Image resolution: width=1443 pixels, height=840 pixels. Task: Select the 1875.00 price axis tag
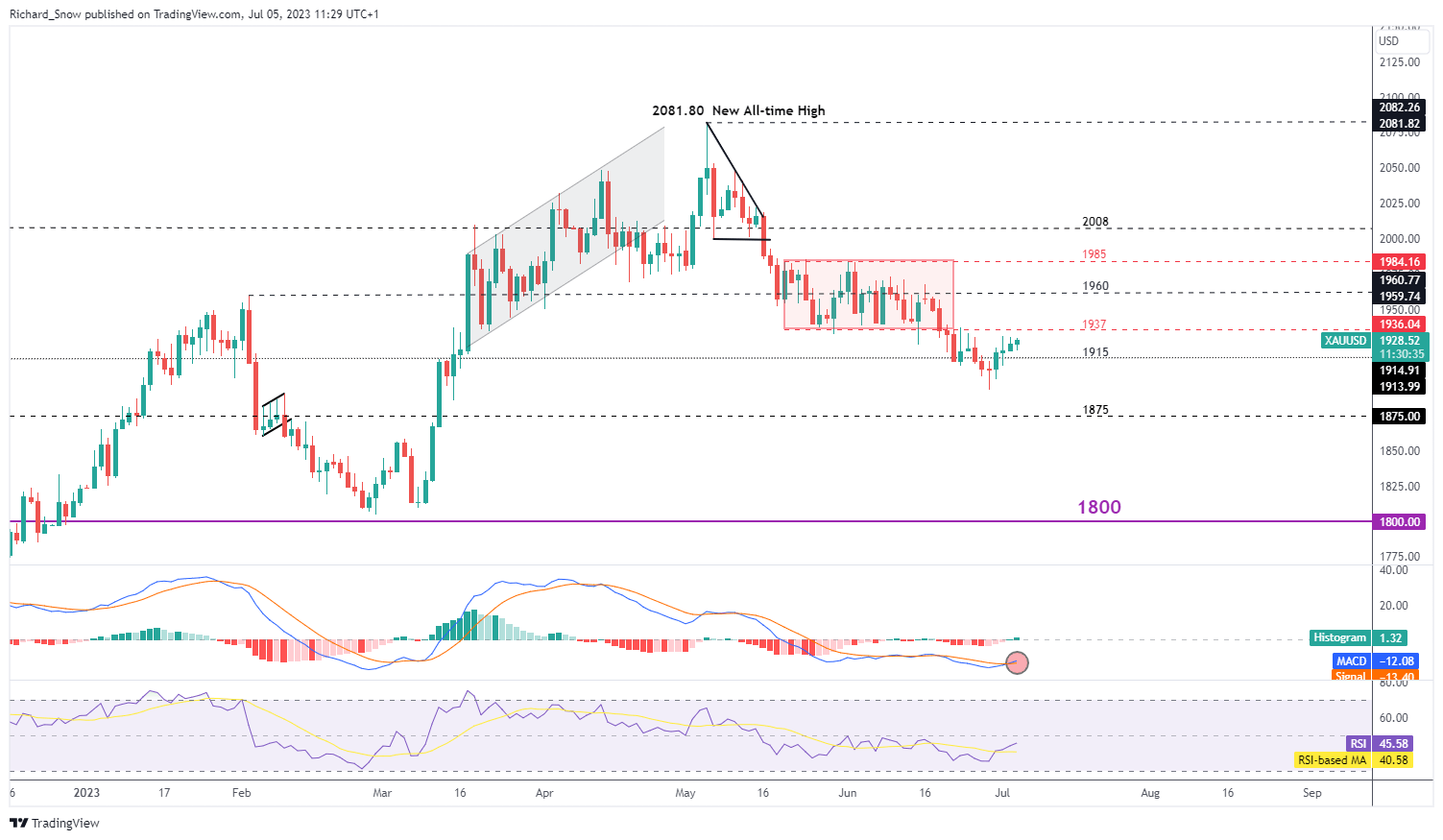coord(1400,417)
